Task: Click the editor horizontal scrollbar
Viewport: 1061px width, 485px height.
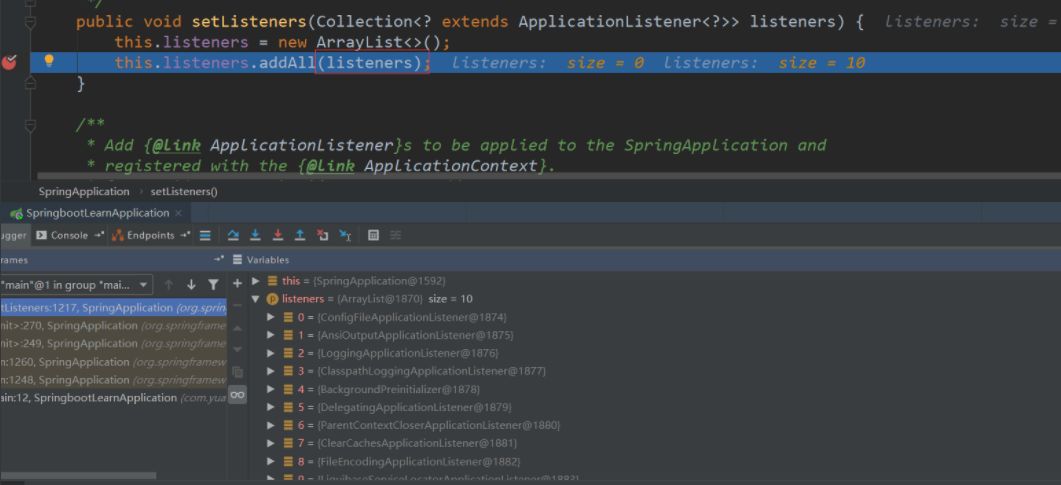Action: 549,176
